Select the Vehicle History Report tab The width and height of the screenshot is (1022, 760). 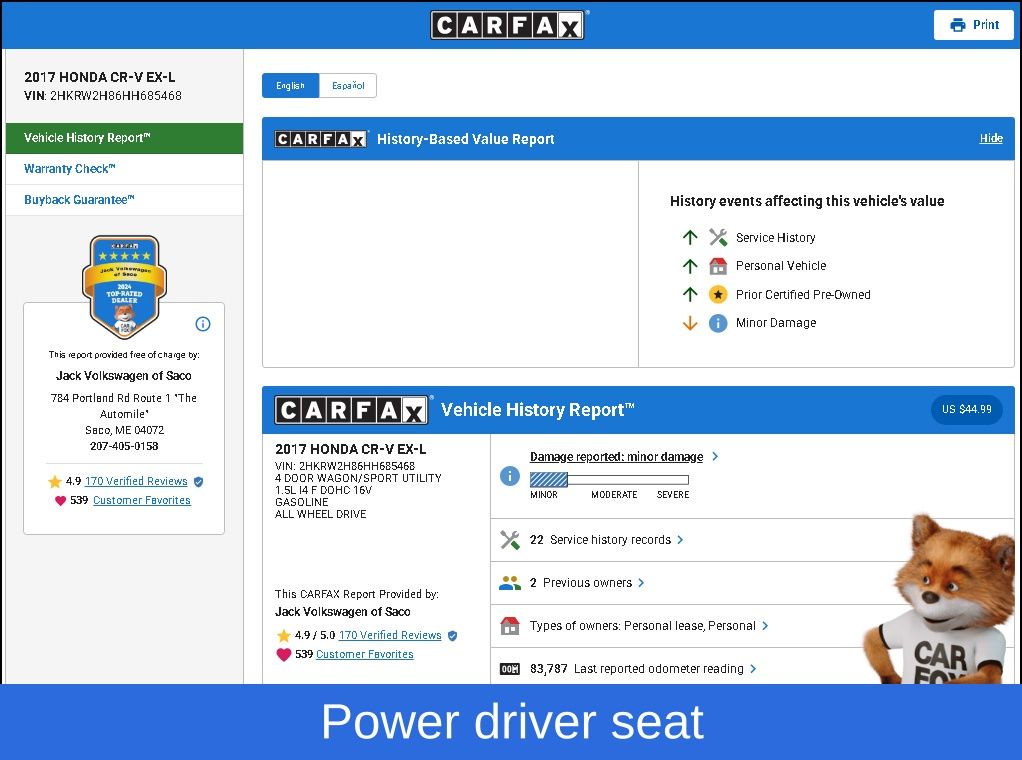coord(124,138)
